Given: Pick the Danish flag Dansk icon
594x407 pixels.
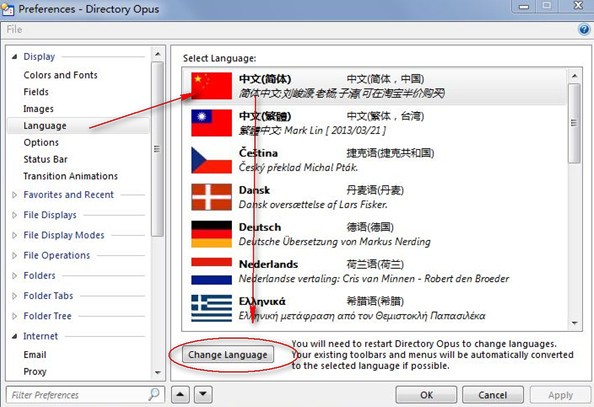Looking at the screenshot, I should point(211,197).
